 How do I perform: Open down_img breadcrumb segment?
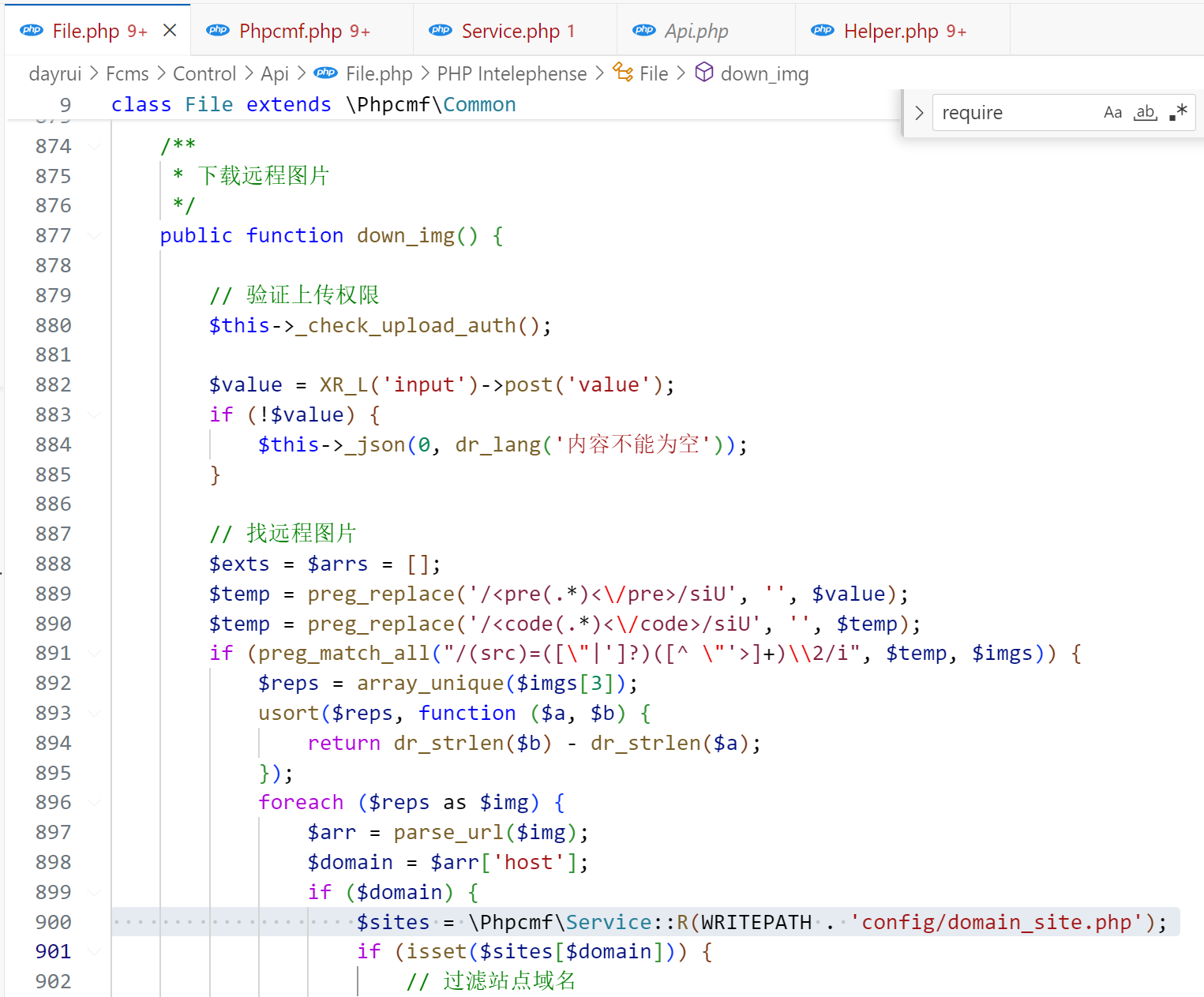[764, 73]
